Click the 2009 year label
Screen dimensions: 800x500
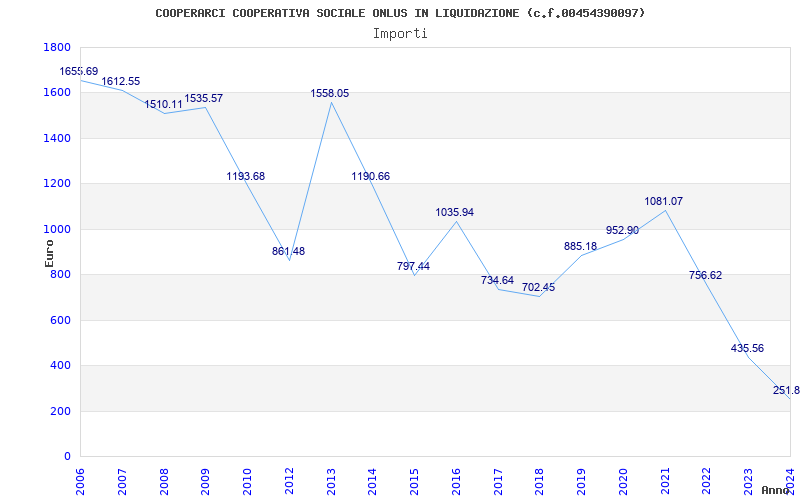coord(206,482)
